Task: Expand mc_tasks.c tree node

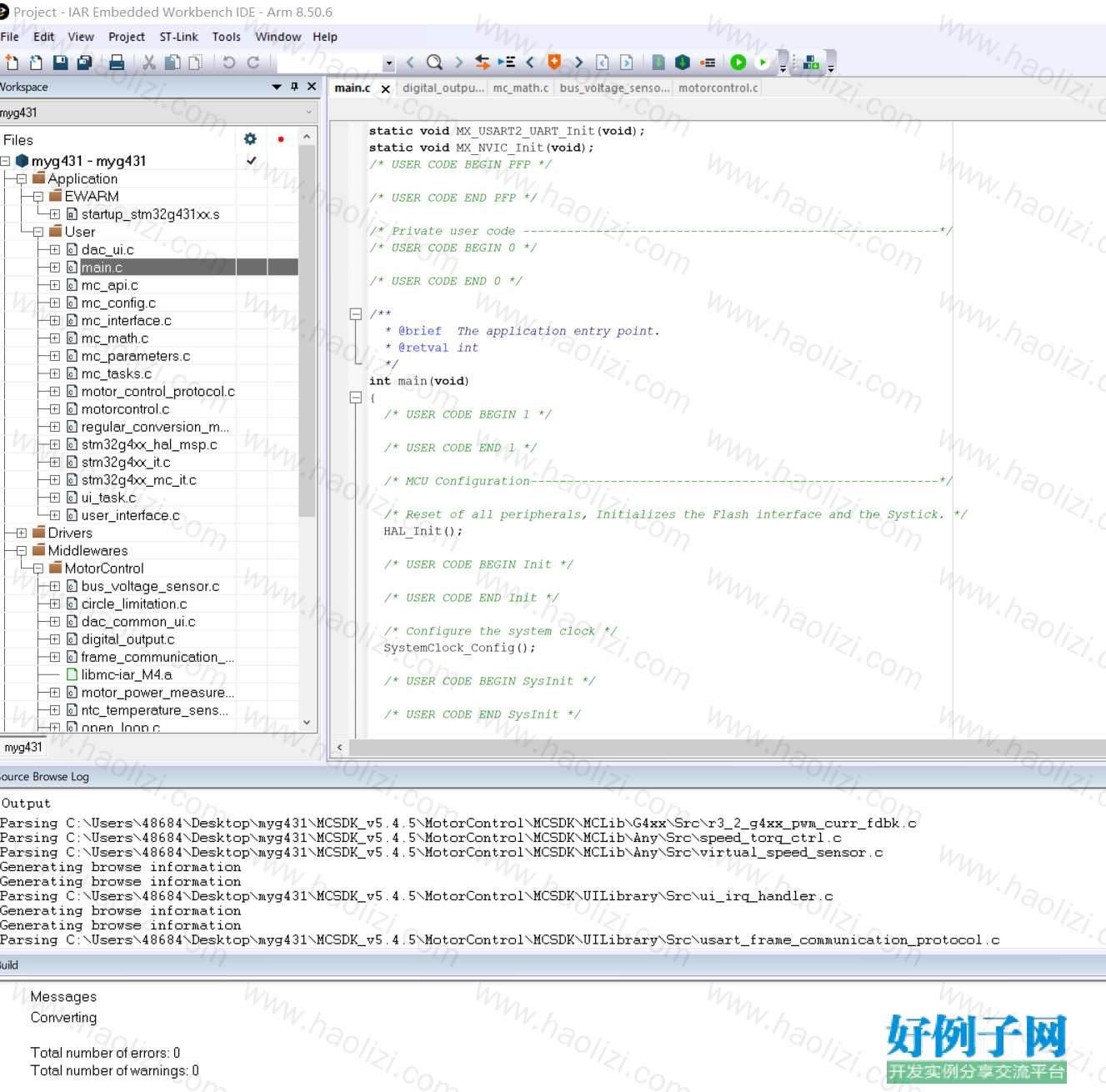Action: click(55, 373)
